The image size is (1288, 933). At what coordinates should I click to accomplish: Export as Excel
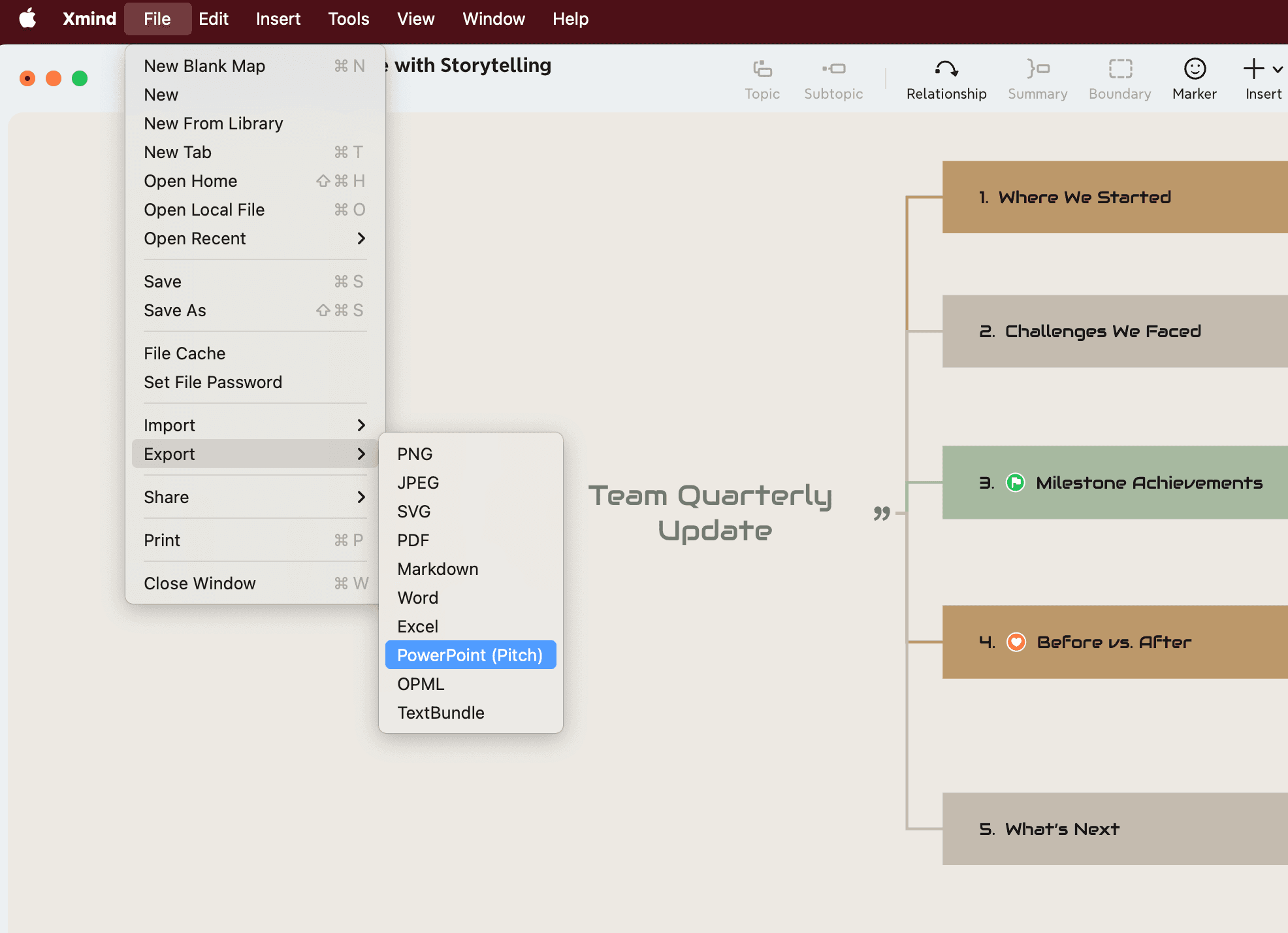point(471,627)
